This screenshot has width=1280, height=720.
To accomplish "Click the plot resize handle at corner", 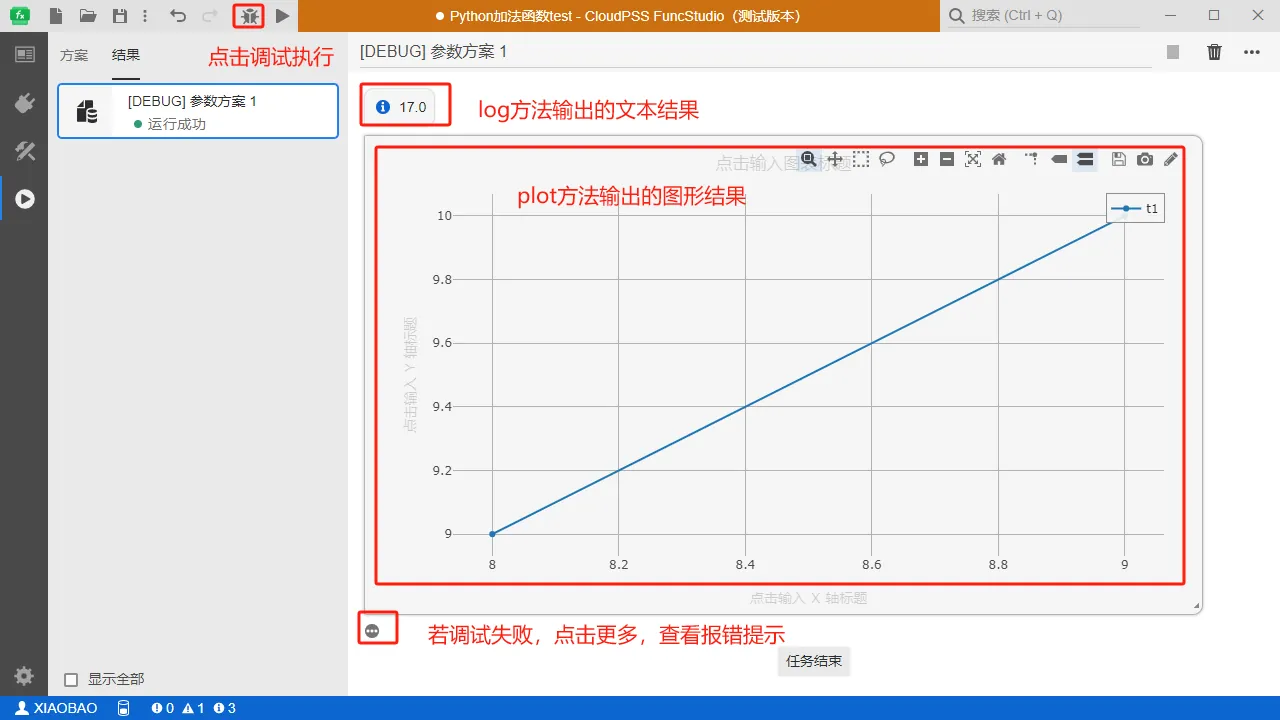I will click(x=1196, y=607).
